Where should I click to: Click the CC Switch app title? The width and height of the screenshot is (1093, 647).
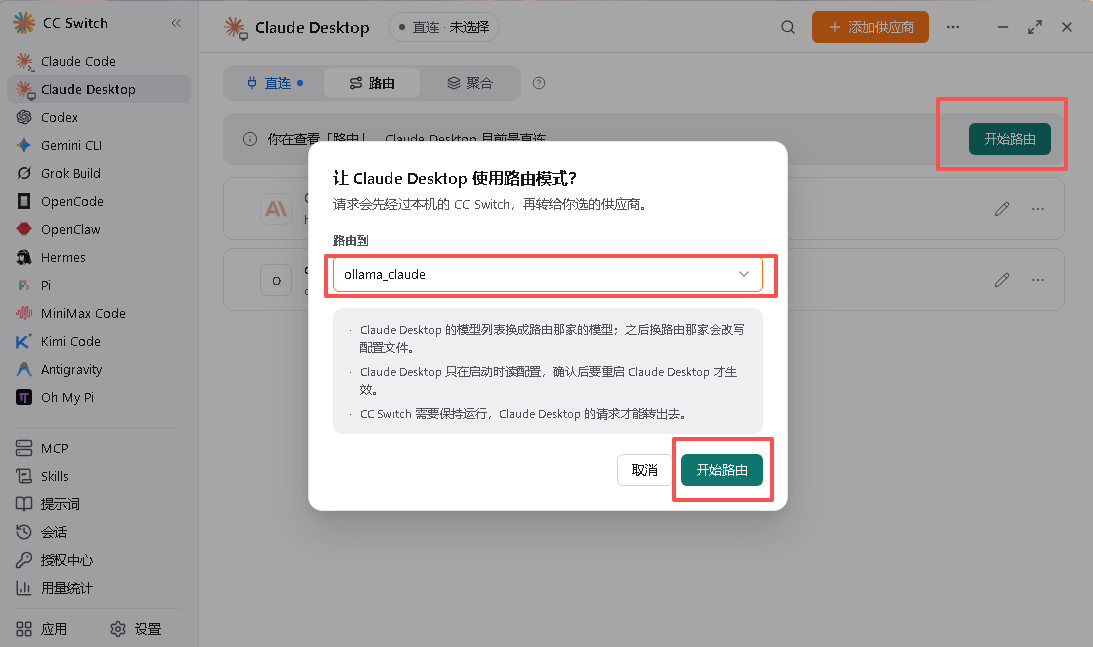coord(75,23)
